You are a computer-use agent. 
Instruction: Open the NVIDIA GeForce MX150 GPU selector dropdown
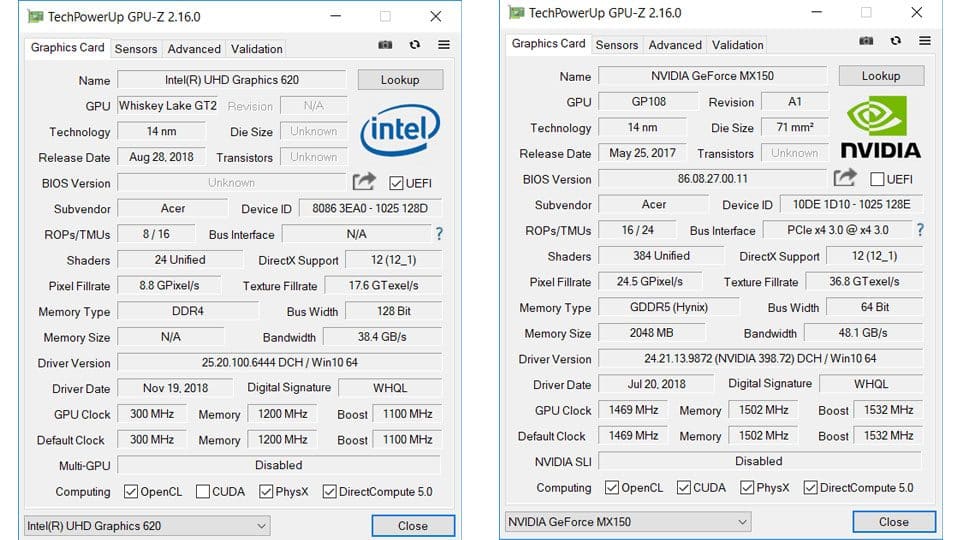628,522
